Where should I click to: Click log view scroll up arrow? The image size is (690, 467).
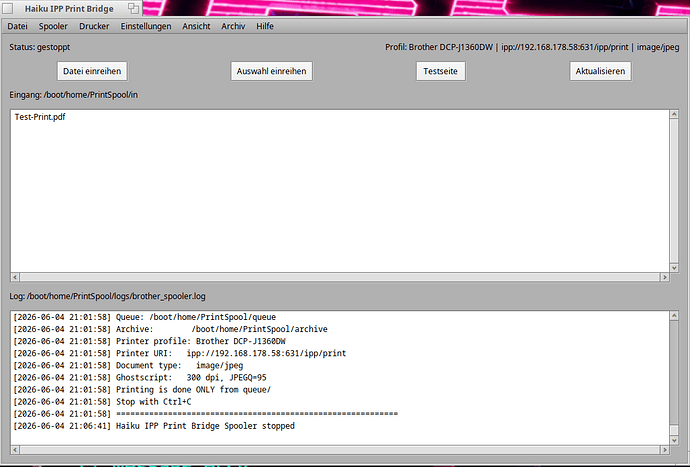674,316
